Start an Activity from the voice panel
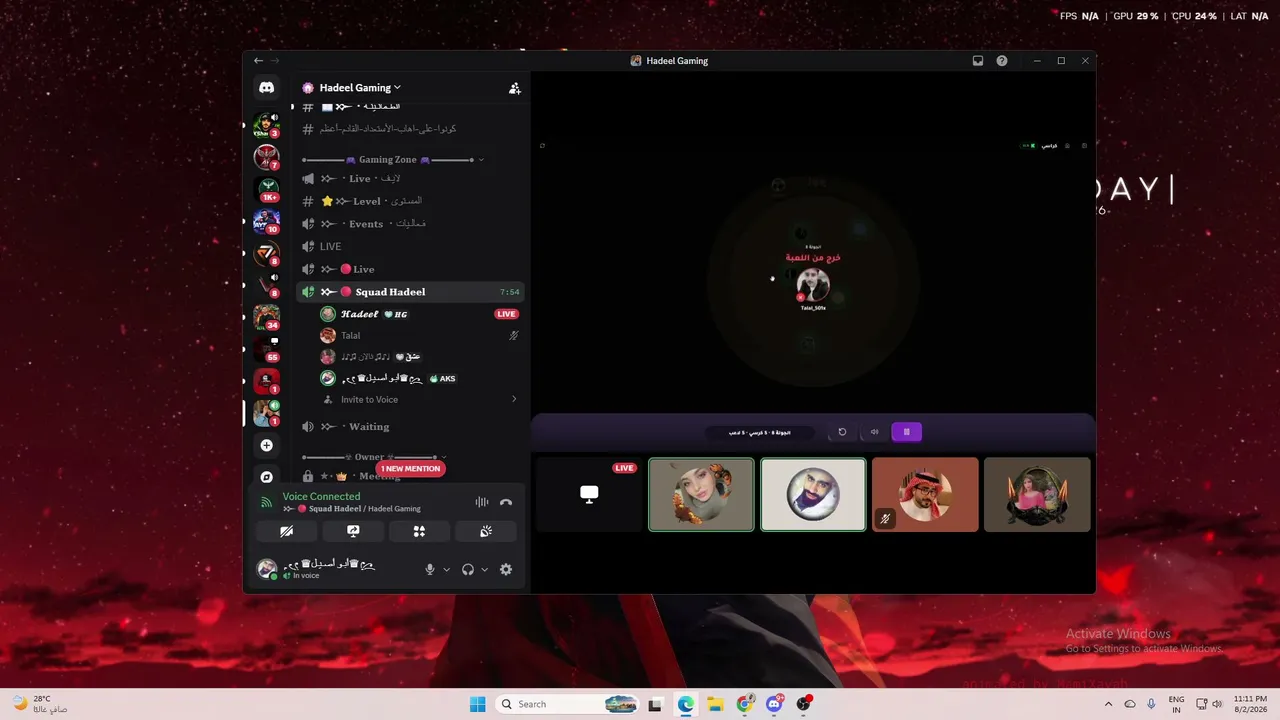This screenshot has height=720, width=1280. [x=419, y=531]
